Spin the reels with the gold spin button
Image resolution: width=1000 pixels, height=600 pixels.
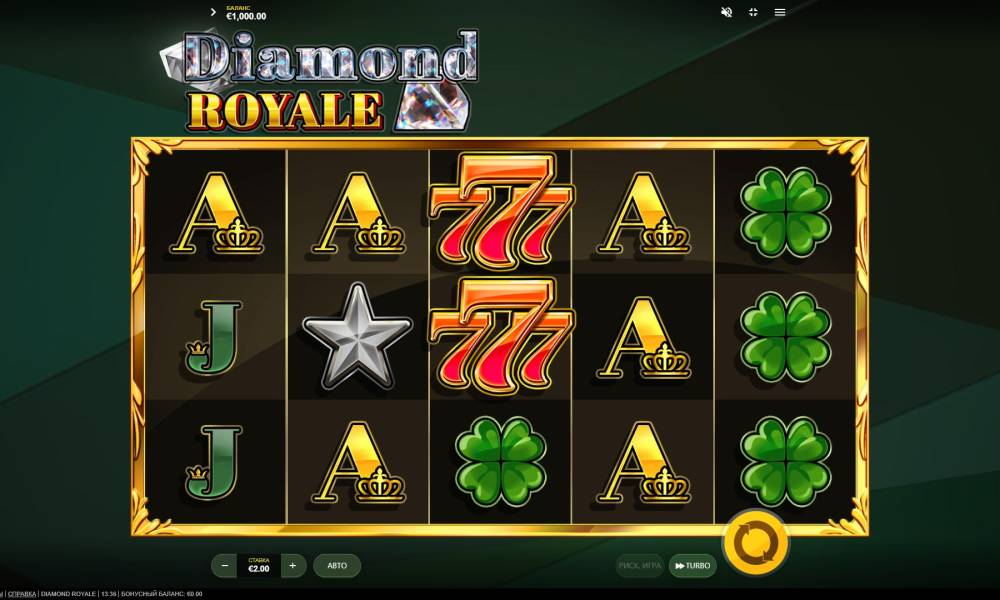coord(756,543)
